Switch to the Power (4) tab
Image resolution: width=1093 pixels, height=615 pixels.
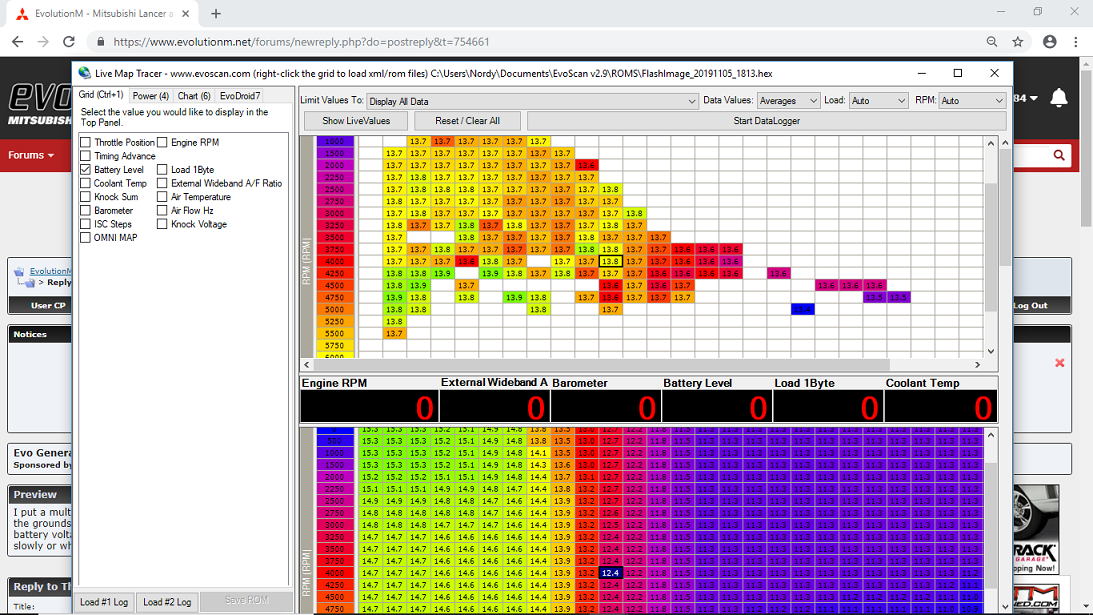[151, 96]
